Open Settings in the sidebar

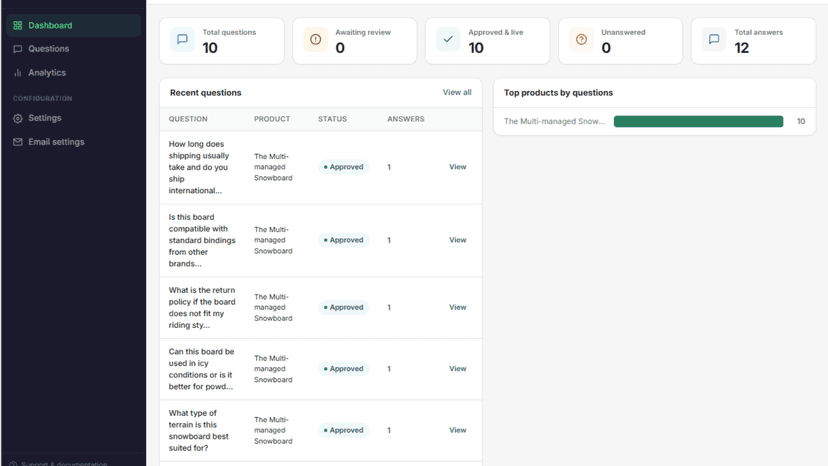(x=73, y=118)
